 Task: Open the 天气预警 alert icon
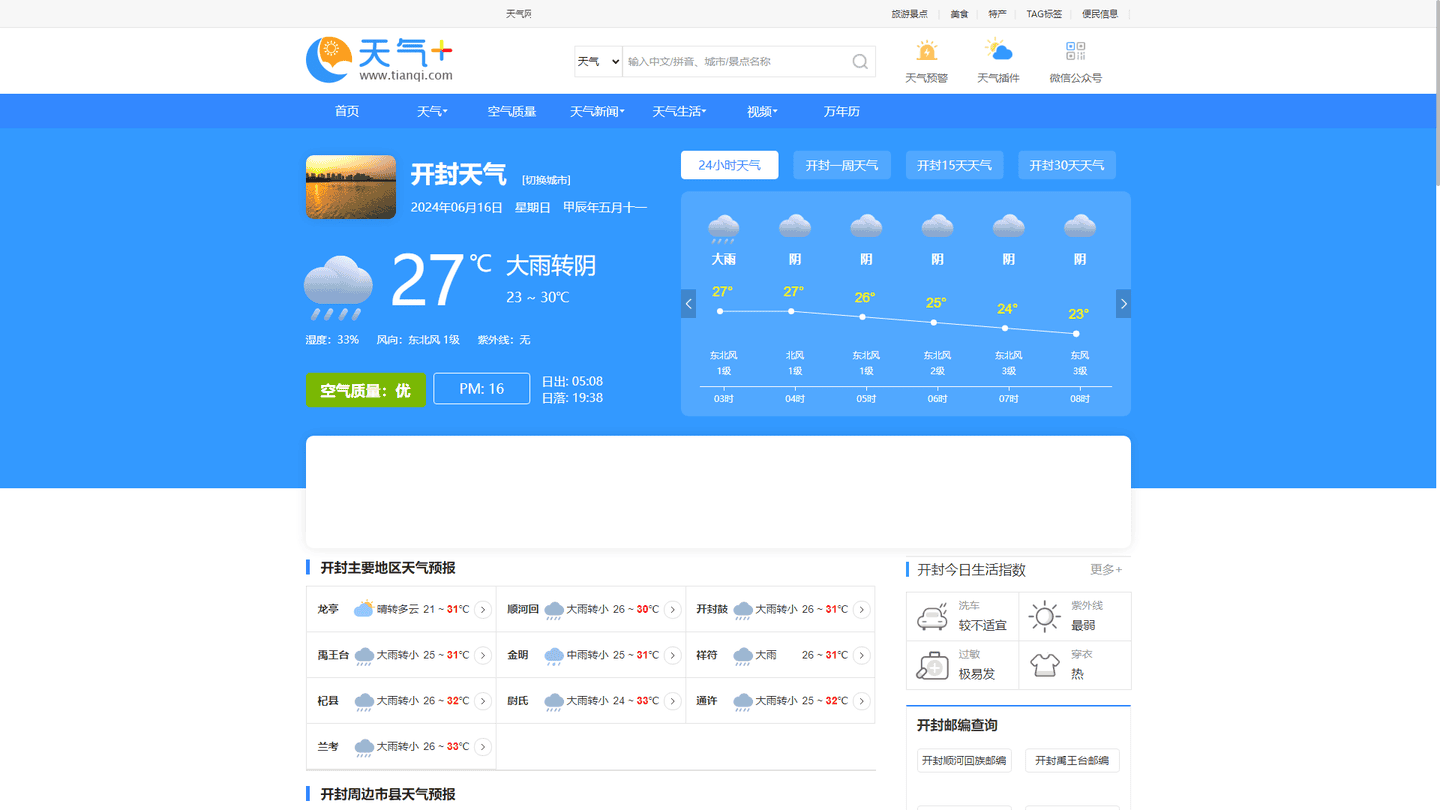click(927, 51)
